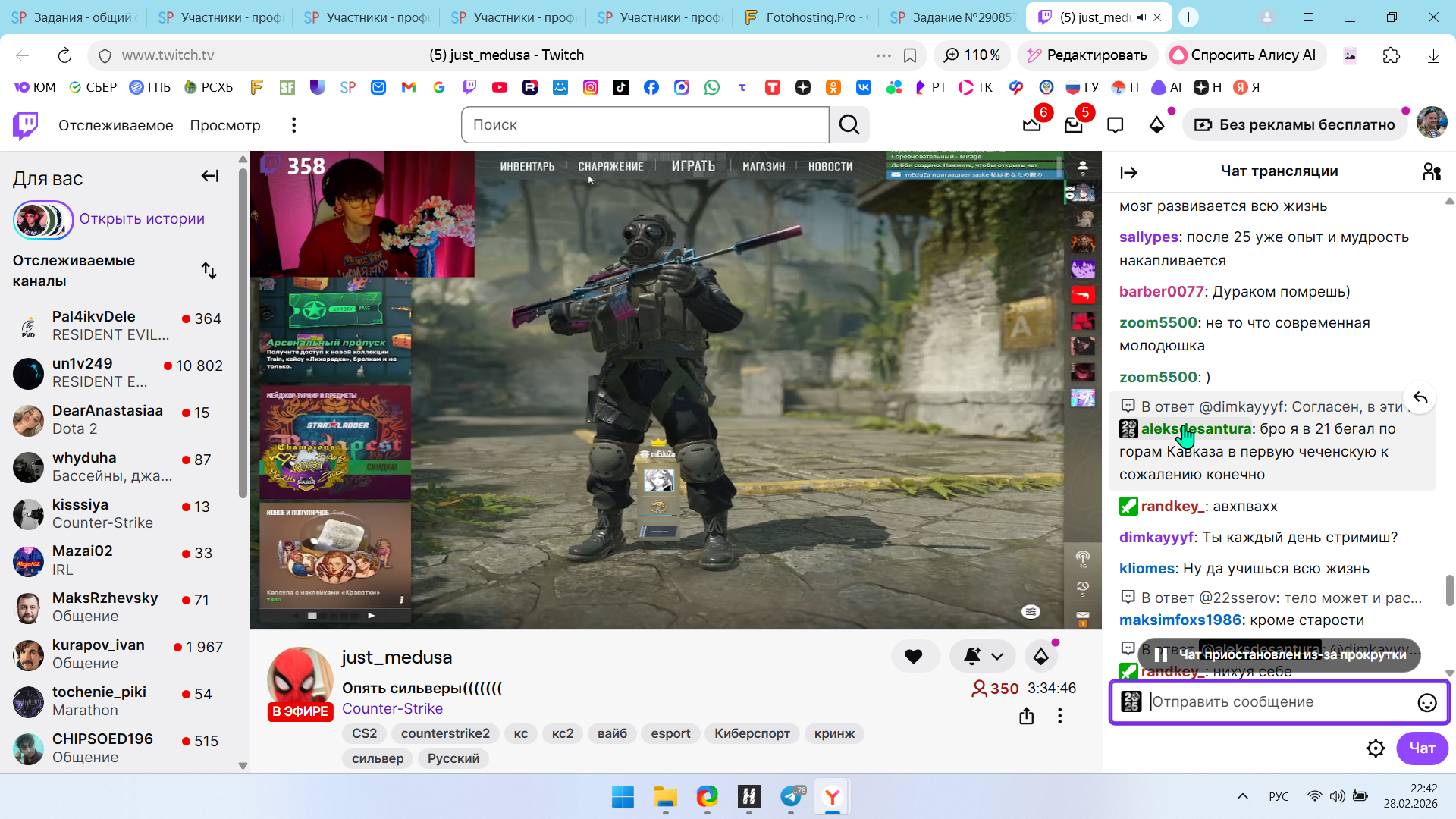Expand notification bell dropdown
Image resolution: width=1456 pixels, height=819 pixels.
996,657
